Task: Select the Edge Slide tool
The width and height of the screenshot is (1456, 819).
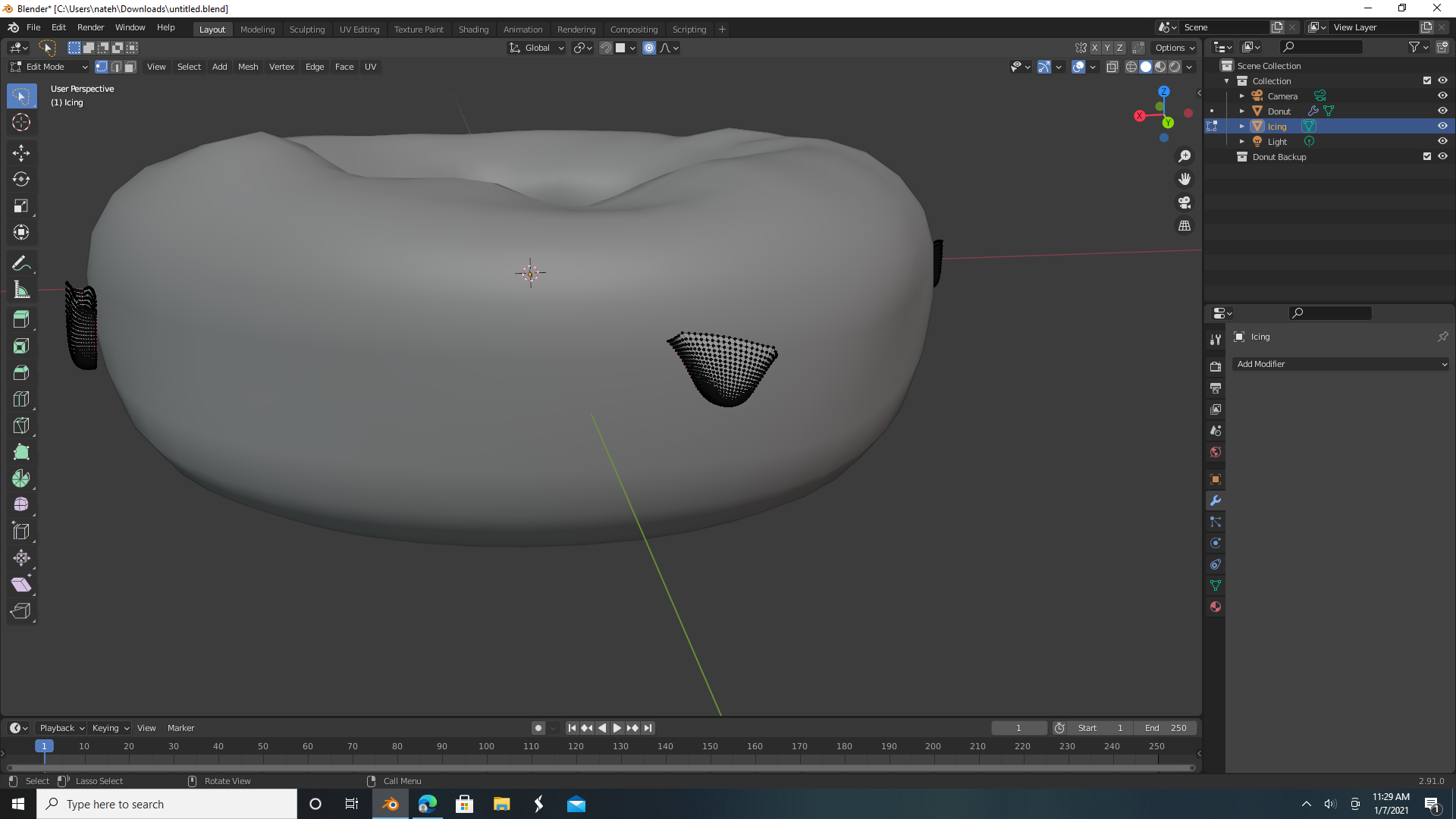Action: [21, 532]
